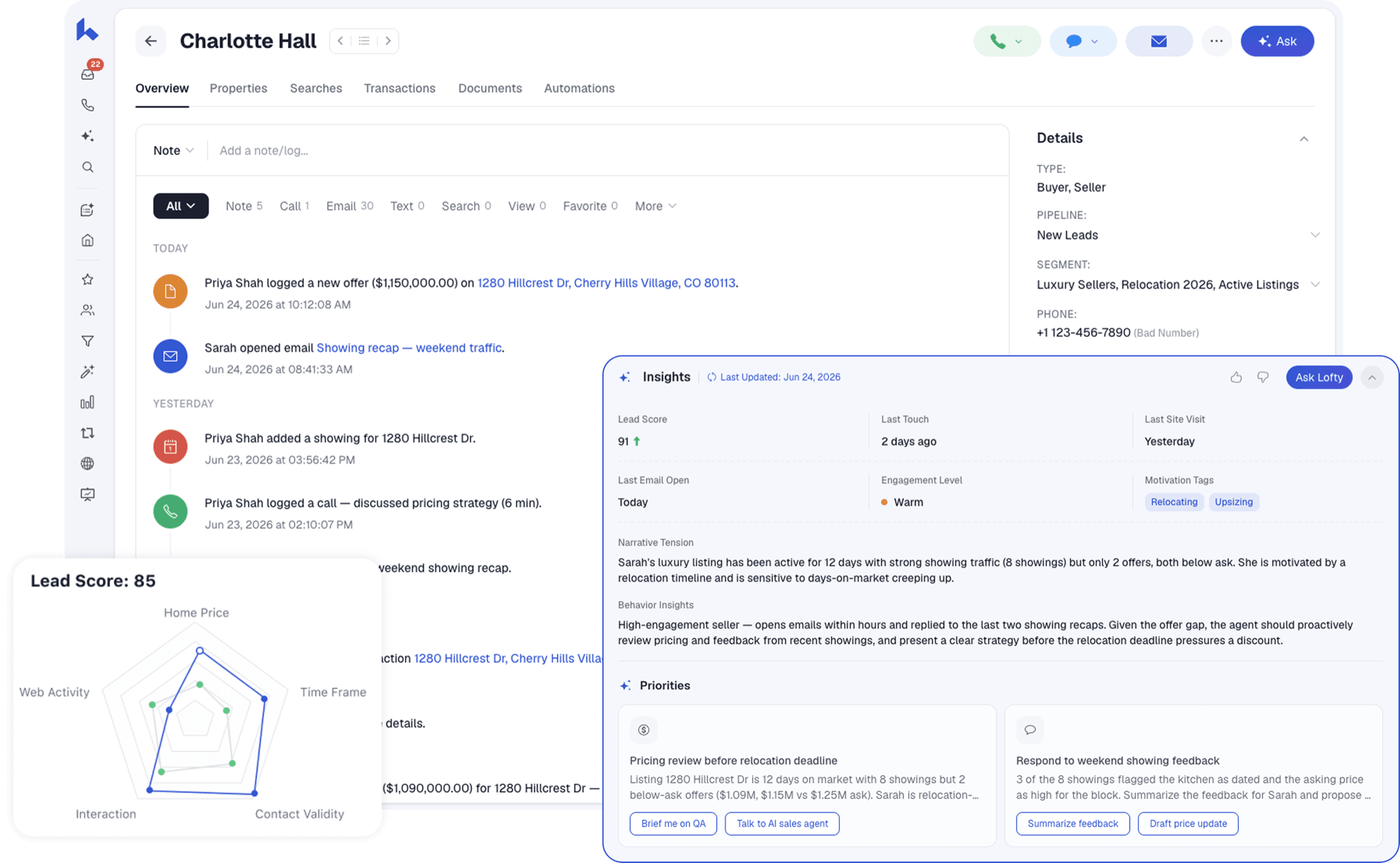The width and height of the screenshot is (1400, 863).
Task: Switch to Overview tab
Action: click(162, 88)
